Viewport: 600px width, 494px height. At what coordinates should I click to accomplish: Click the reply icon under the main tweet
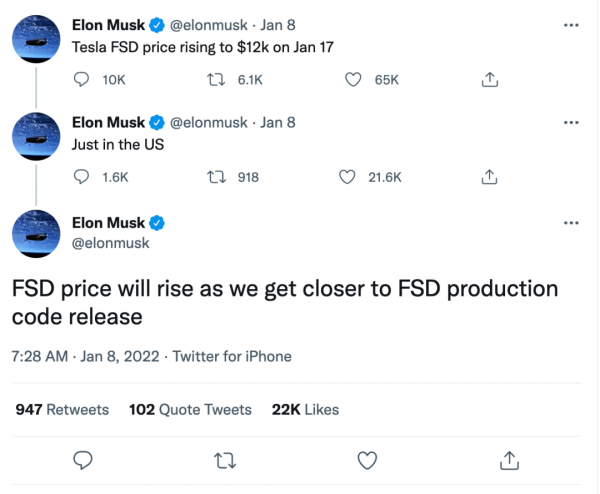(84, 460)
